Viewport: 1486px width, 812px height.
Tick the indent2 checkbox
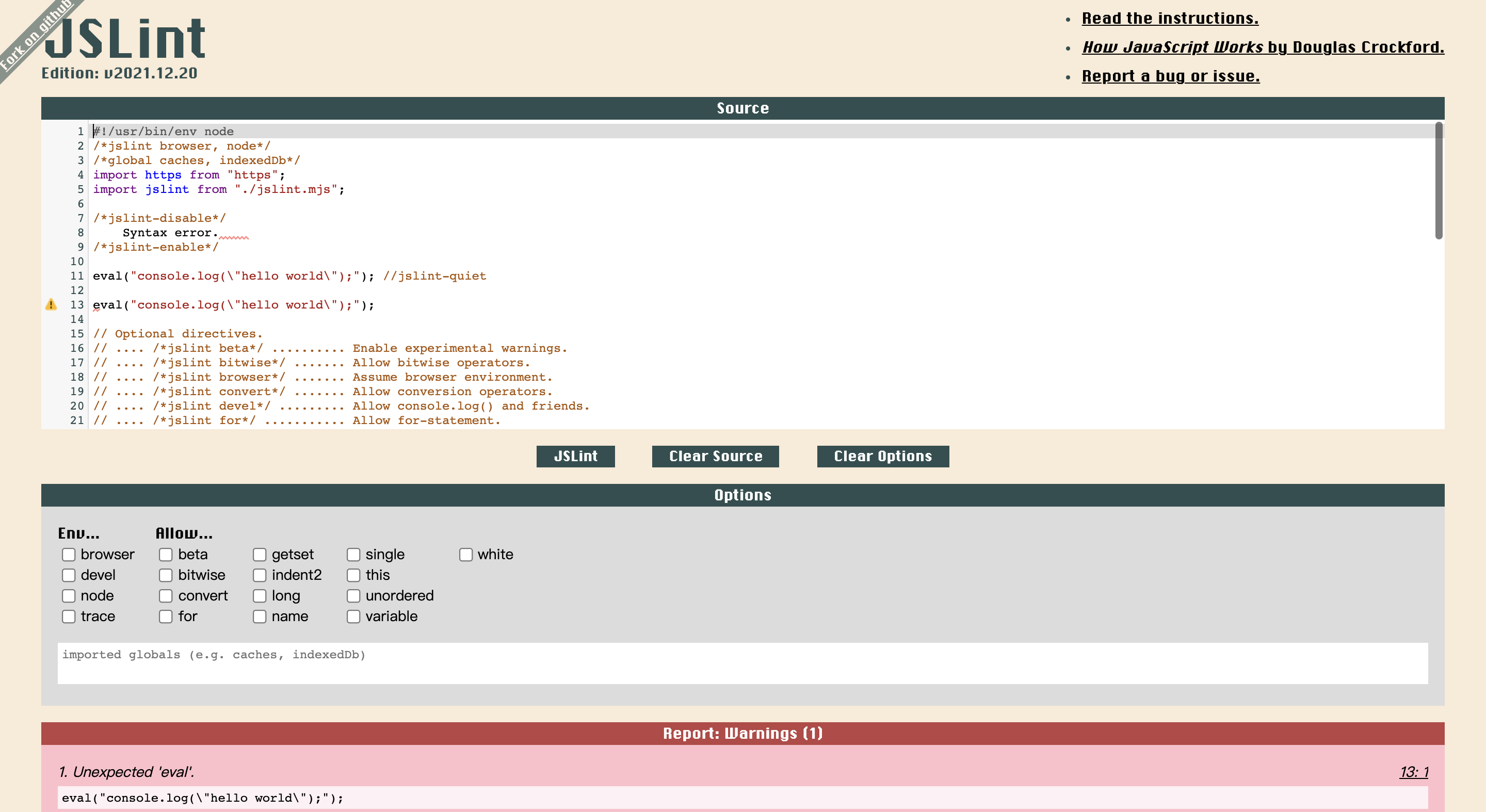click(x=260, y=575)
